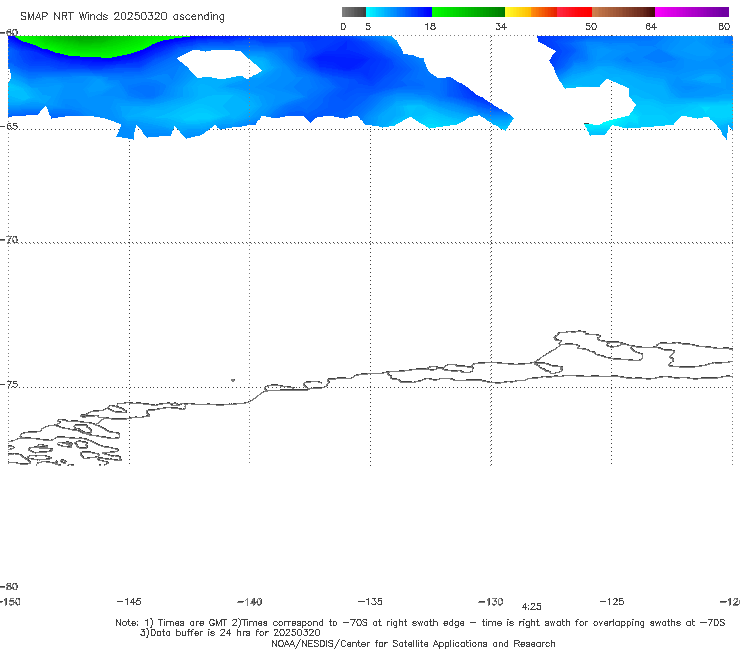Image resolution: width=740 pixels, height=650 pixels.
Task: Click the brown segment of the color bar
Action: click(x=623, y=12)
